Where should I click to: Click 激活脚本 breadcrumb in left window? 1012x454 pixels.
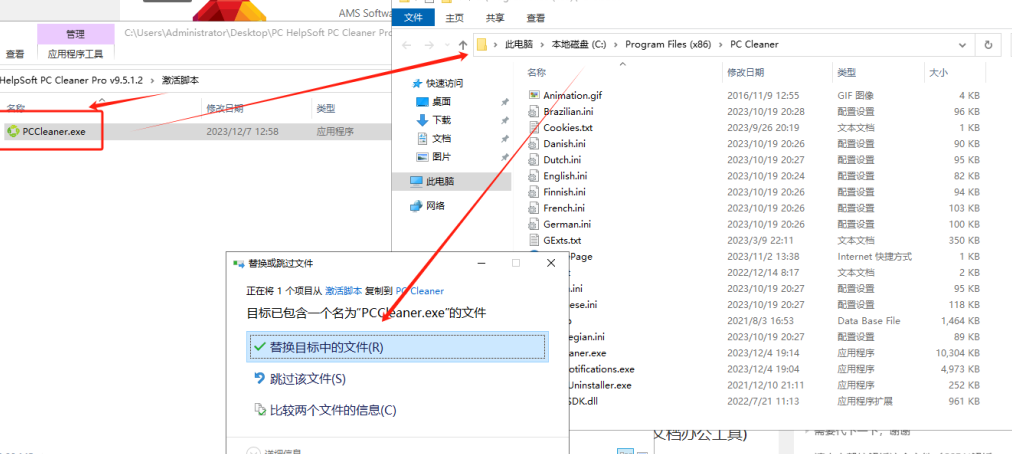(180, 81)
